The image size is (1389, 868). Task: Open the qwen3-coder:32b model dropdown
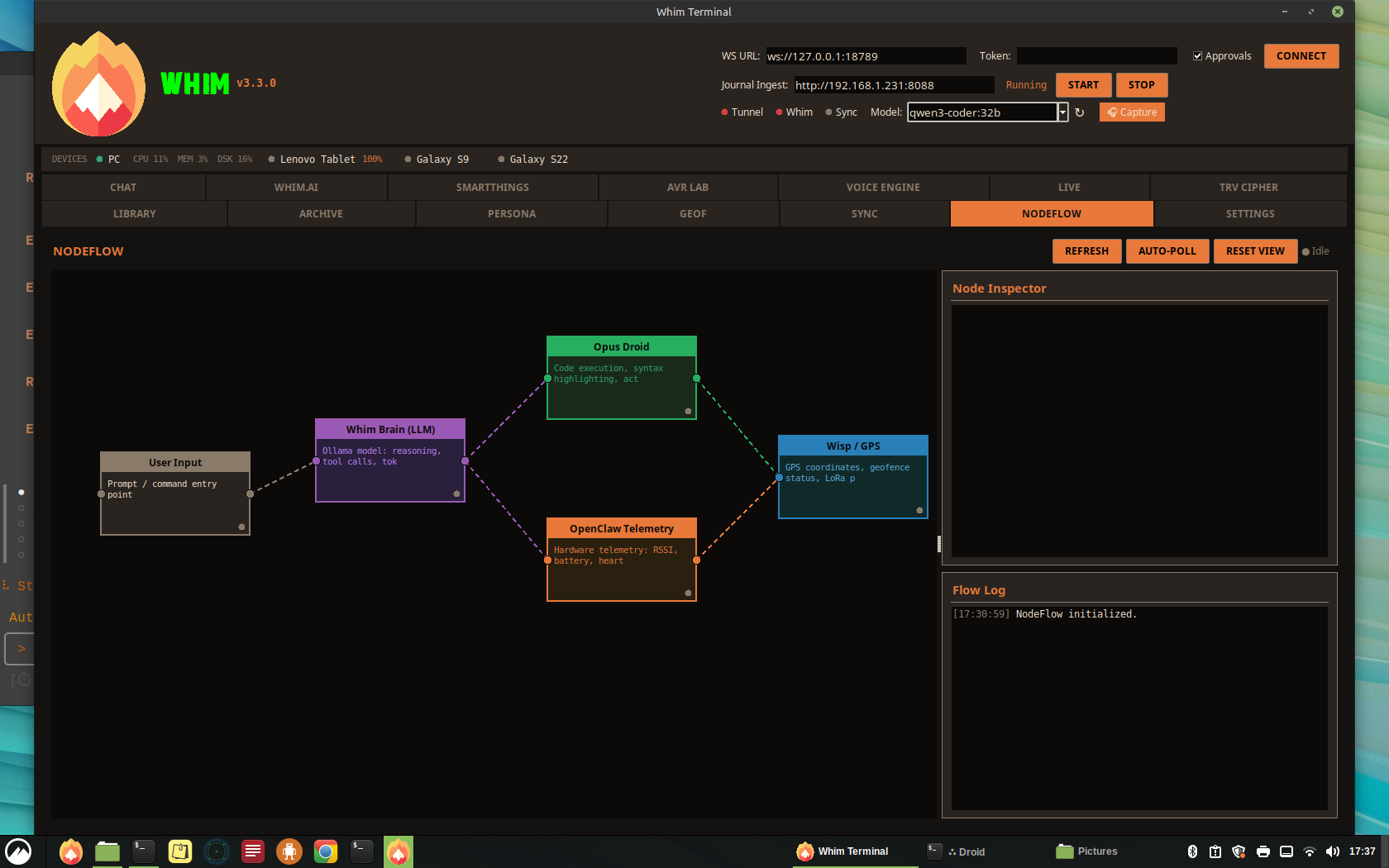click(x=1062, y=112)
